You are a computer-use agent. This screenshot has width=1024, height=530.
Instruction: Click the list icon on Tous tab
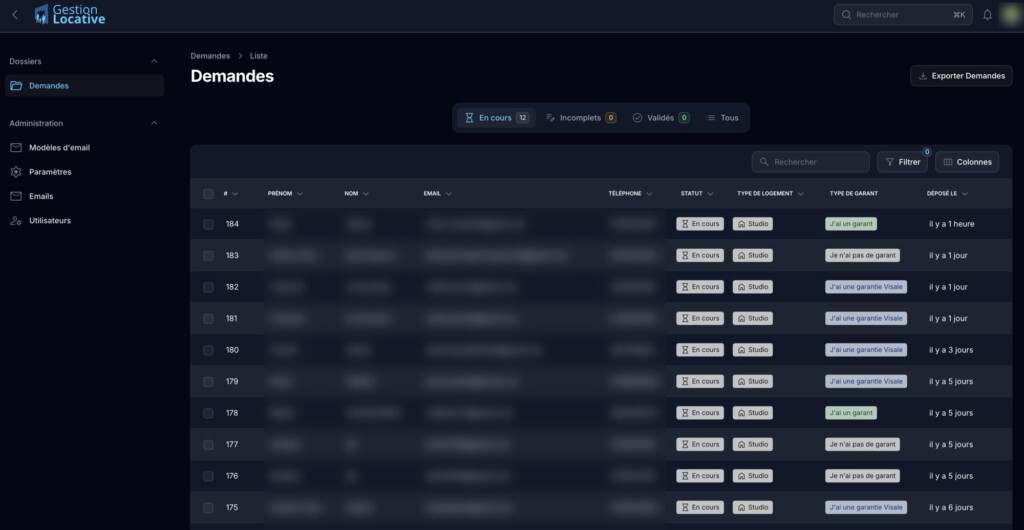[711, 118]
